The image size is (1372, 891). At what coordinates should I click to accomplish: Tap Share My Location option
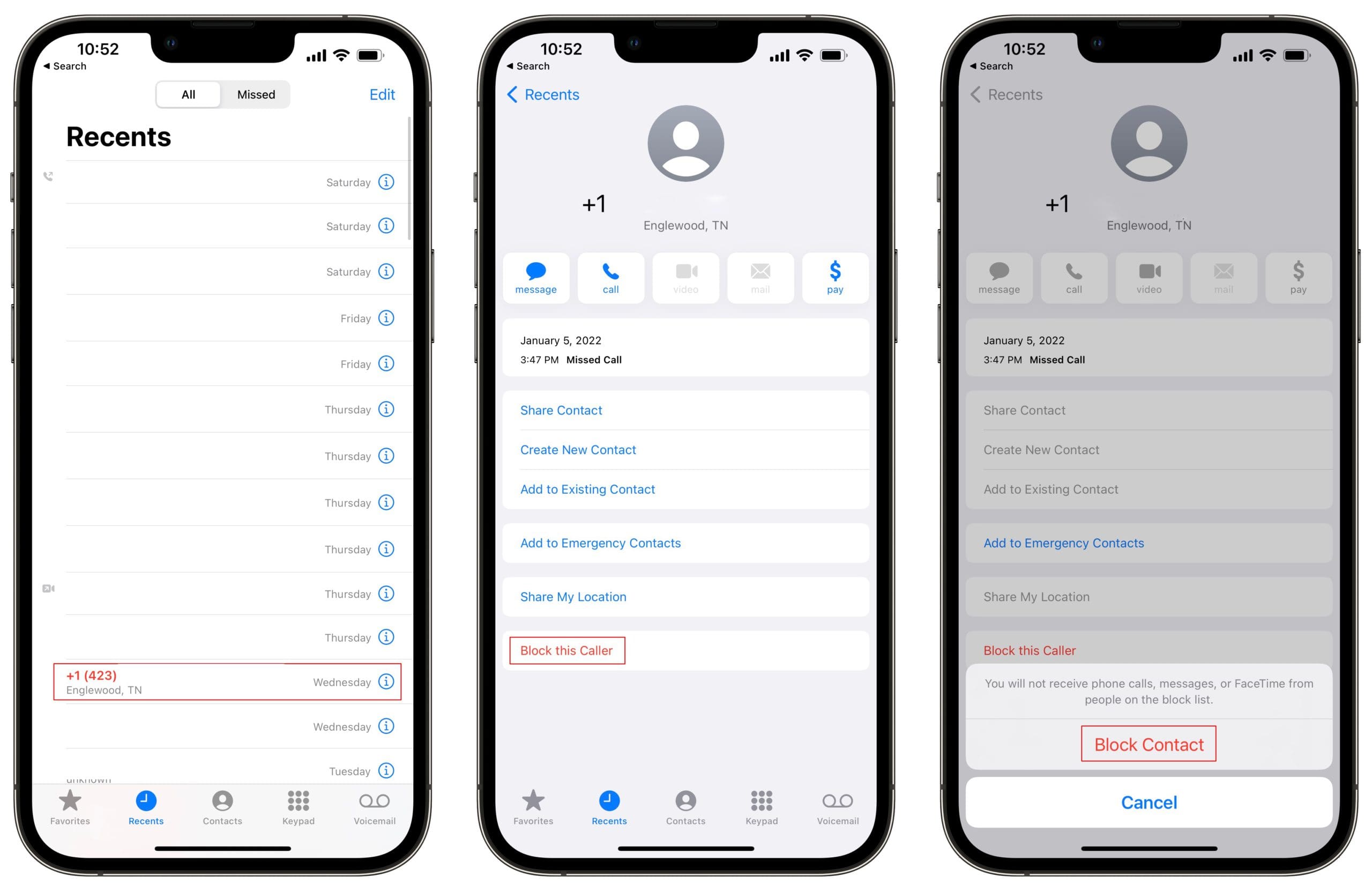point(573,597)
